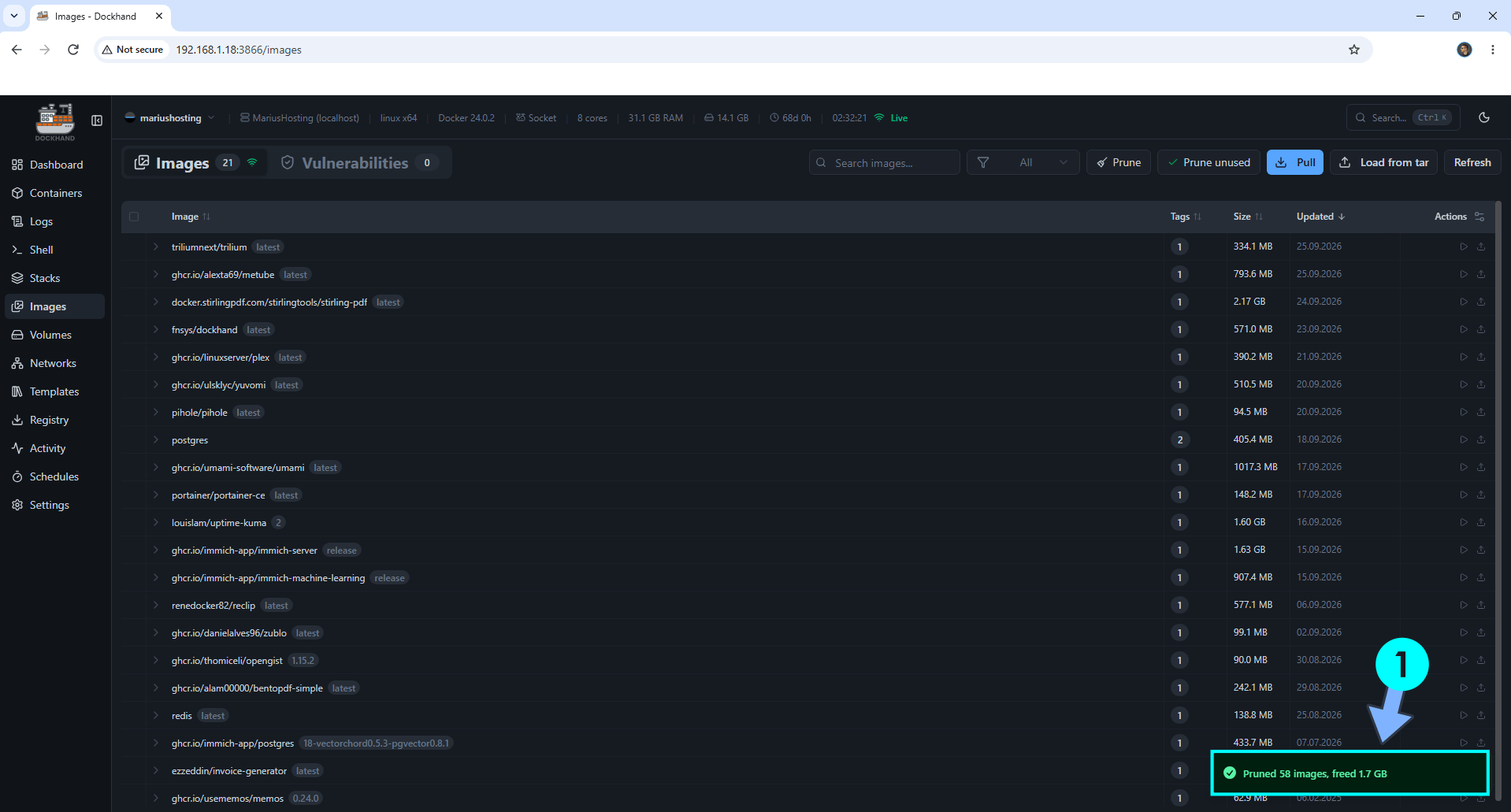
Task: Sort the table by Size column
Action: [x=1248, y=217]
